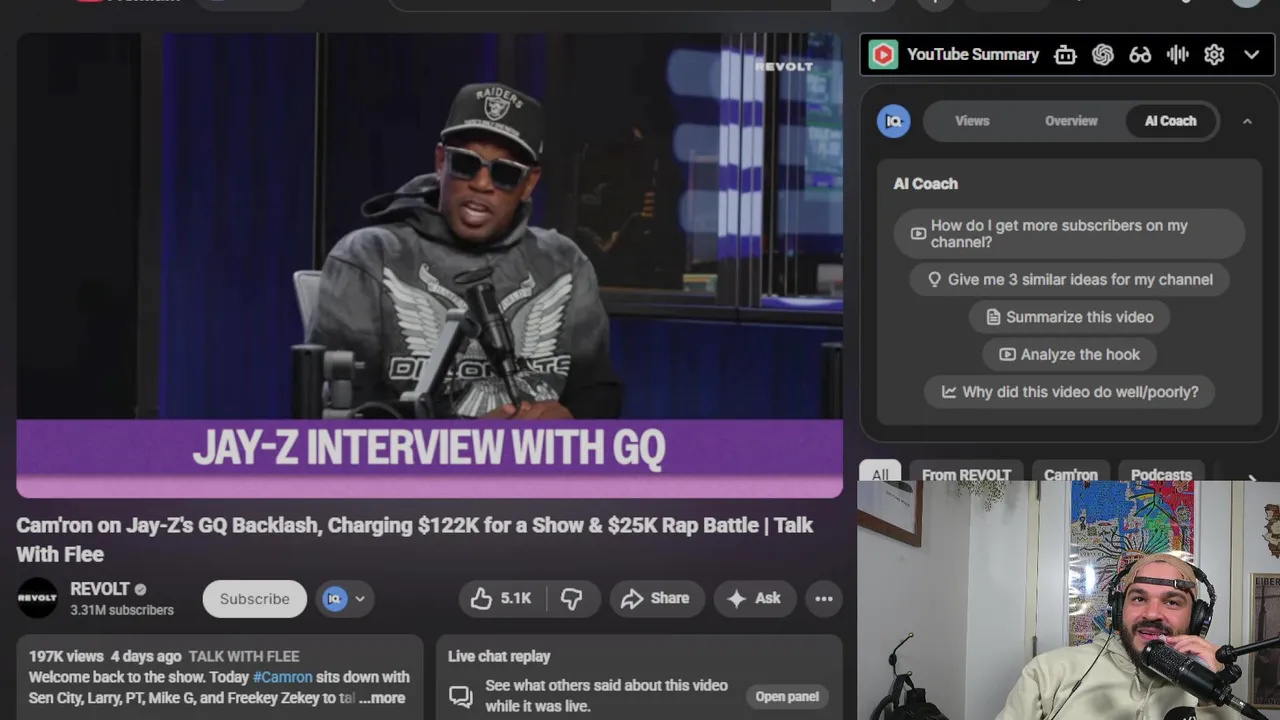Select the AI Coach tab
The image size is (1280, 720).
coord(1170,121)
